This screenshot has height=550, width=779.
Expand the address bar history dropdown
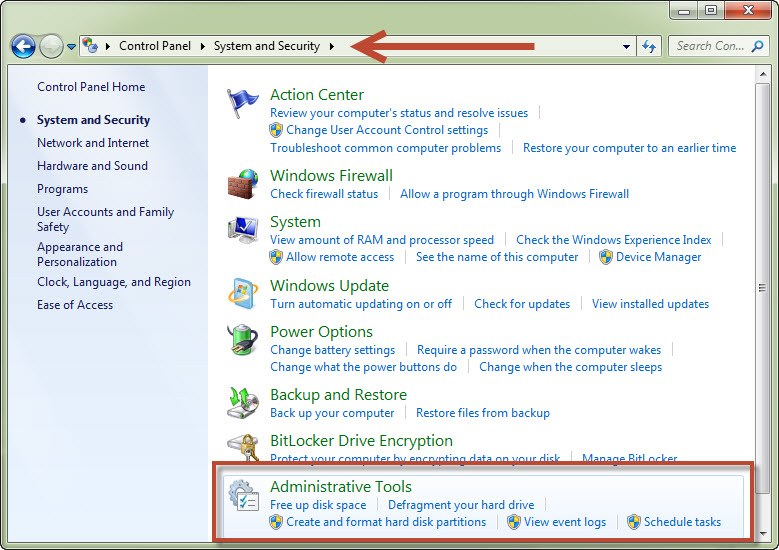pos(626,46)
